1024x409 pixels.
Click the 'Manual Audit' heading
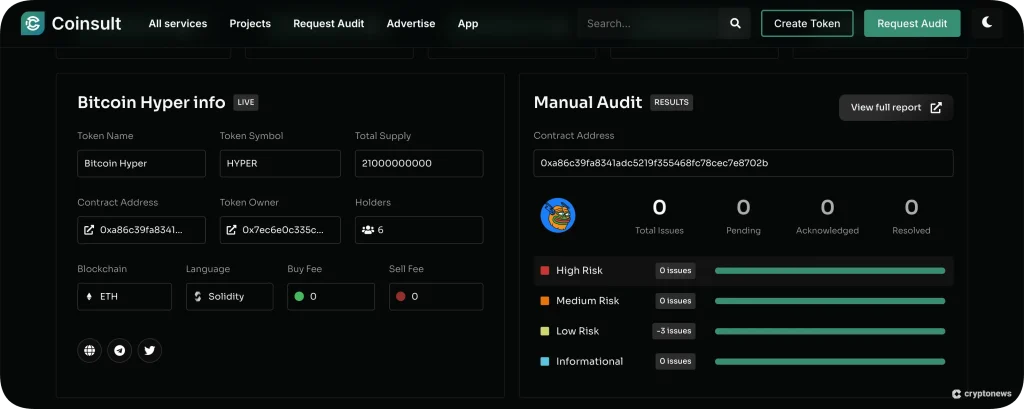(588, 103)
